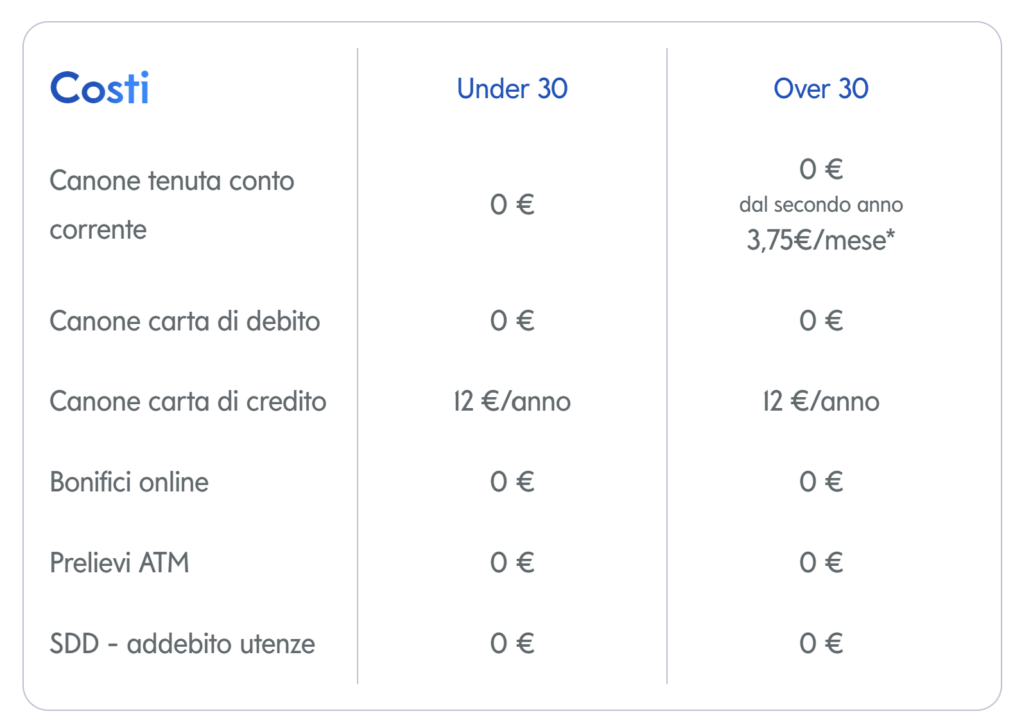Click Over 30 Prelievi ATM 0 € value

[x=821, y=563]
